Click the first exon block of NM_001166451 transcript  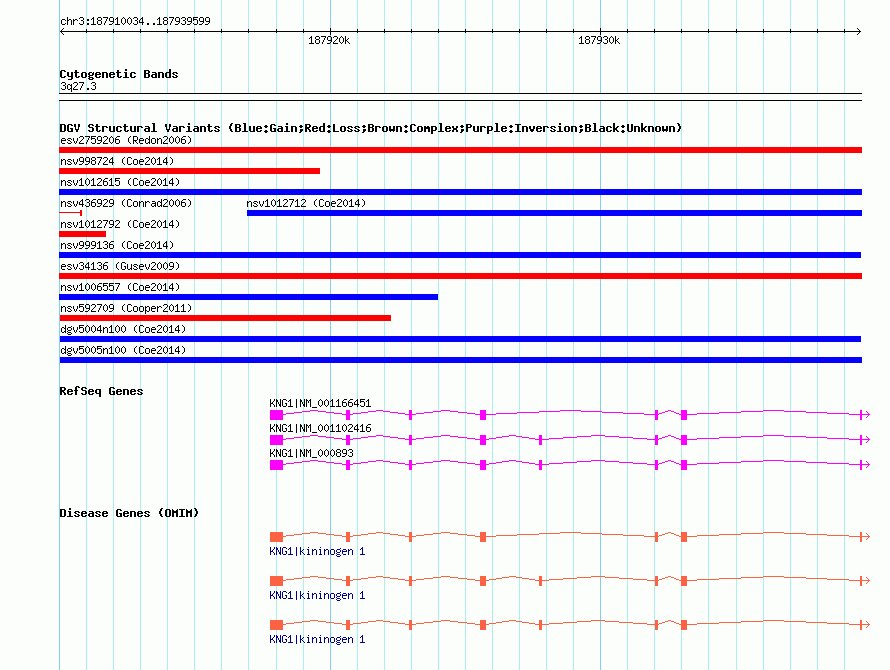pyautogui.click(x=276, y=415)
